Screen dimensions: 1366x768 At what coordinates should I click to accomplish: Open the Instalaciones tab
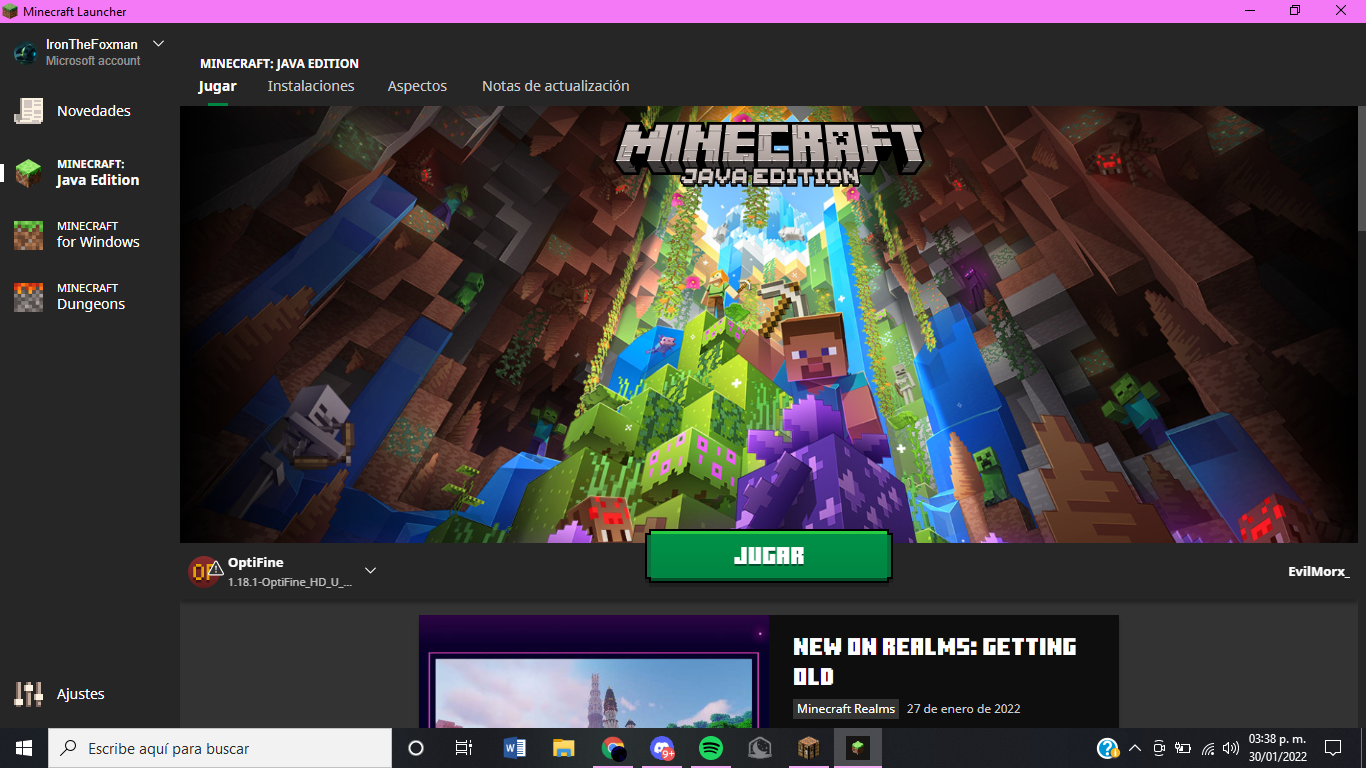(311, 86)
